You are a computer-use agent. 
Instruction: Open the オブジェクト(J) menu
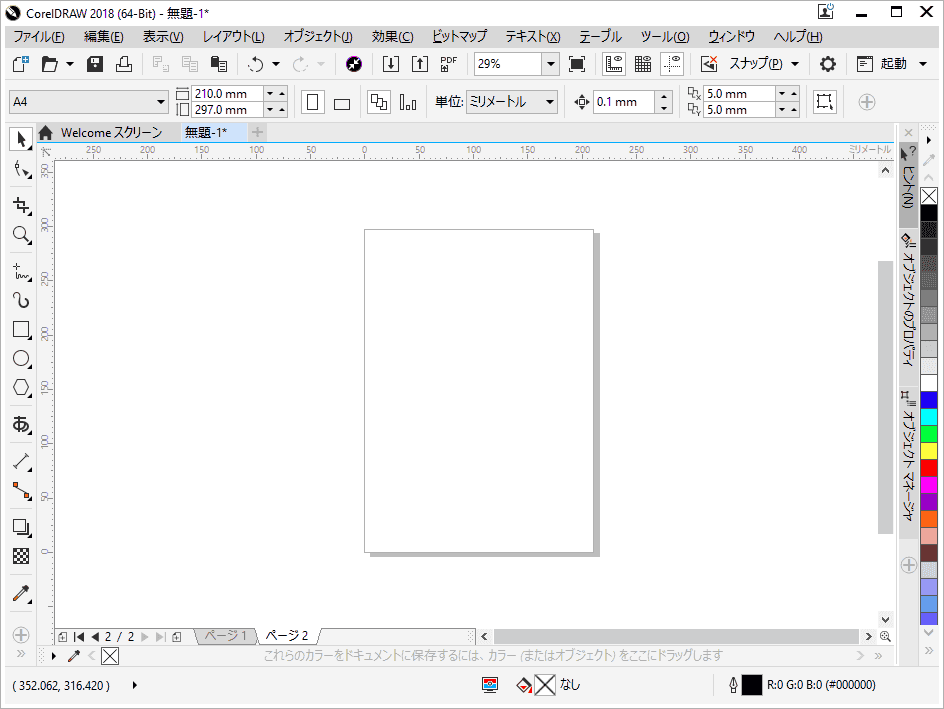pos(318,37)
